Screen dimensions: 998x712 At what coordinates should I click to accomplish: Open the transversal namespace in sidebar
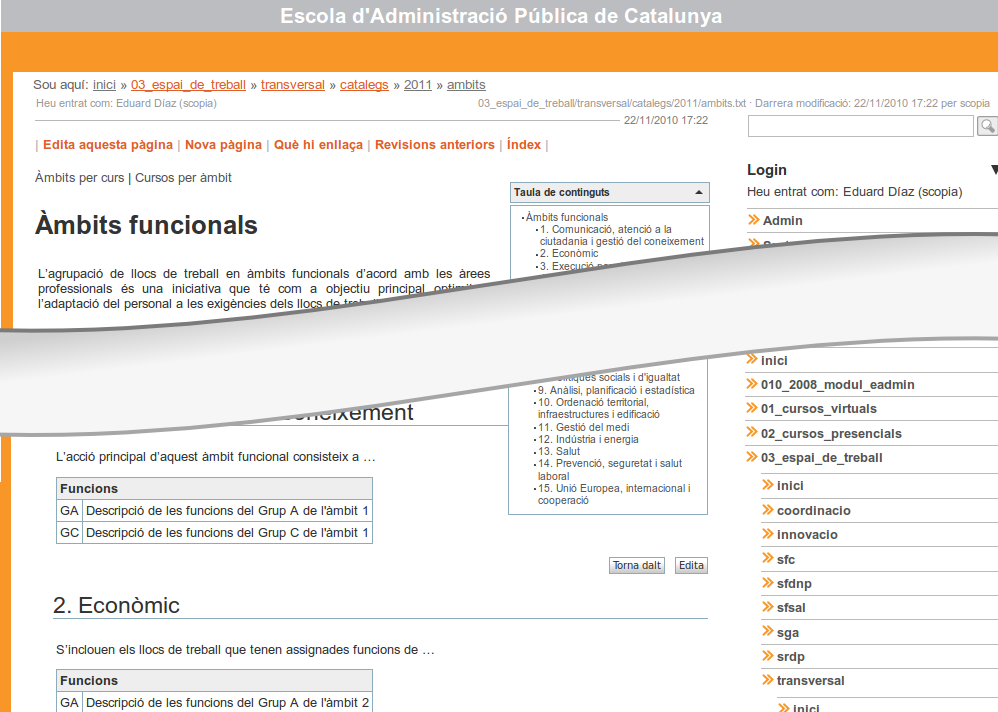pyautogui.click(x=810, y=681)
